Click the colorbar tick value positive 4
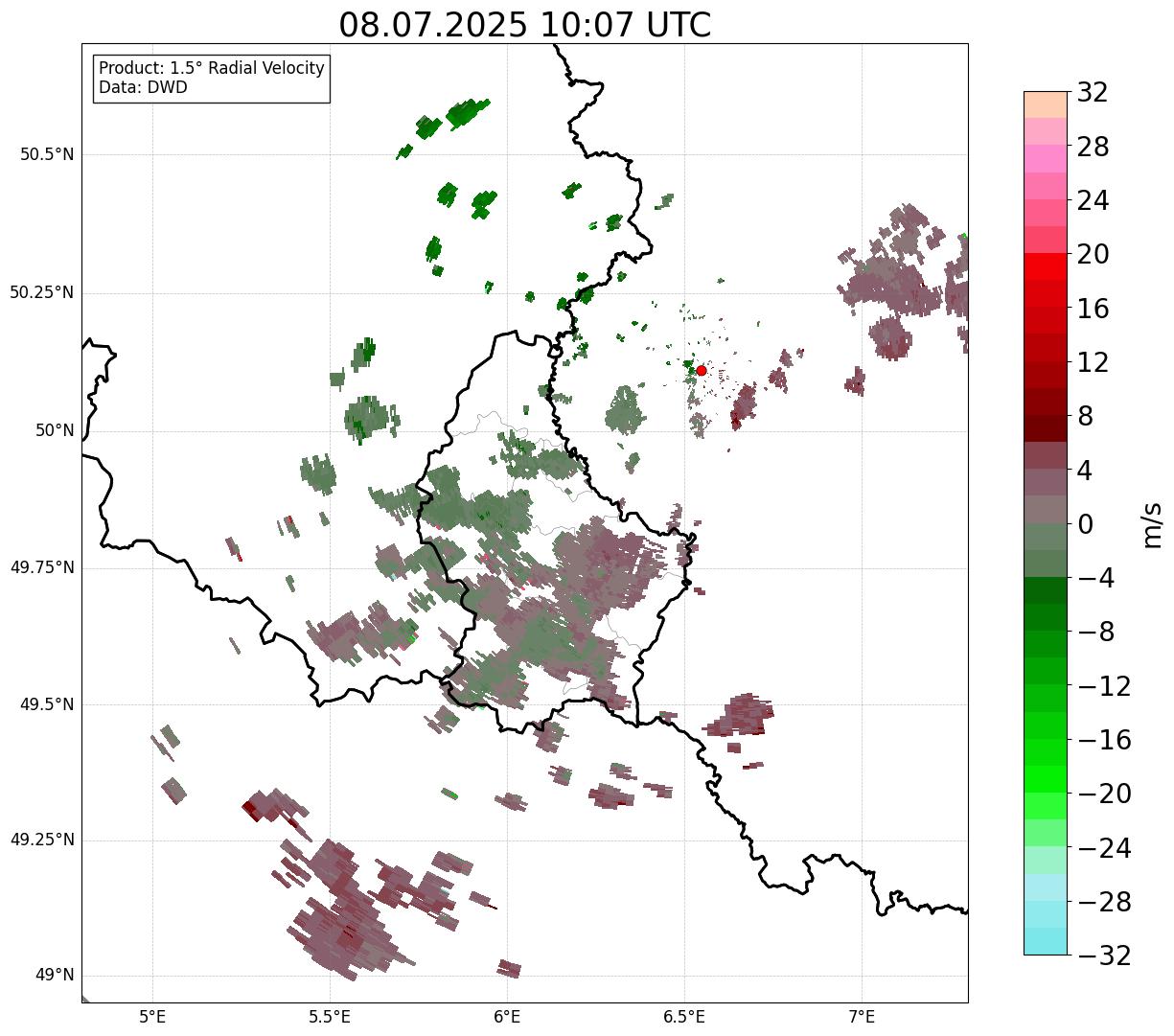This screenshot has width=1174, height=1036. (x=1085, y=471)
